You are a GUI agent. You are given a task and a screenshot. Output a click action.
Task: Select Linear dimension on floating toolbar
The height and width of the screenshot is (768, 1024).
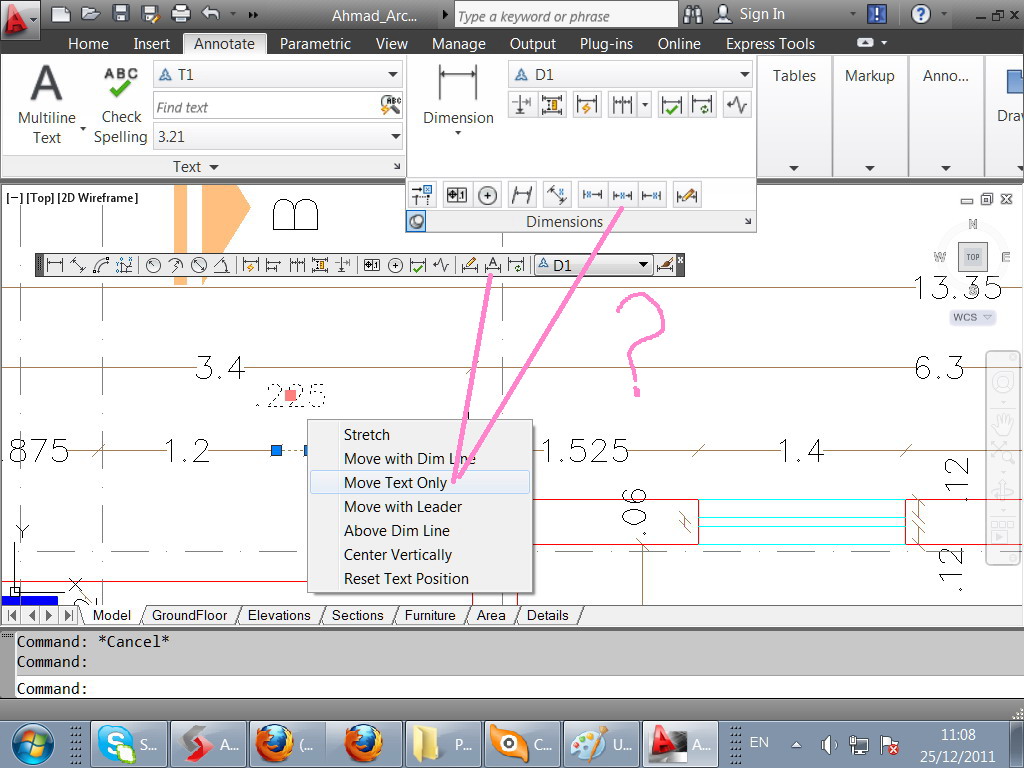point(56,265)
